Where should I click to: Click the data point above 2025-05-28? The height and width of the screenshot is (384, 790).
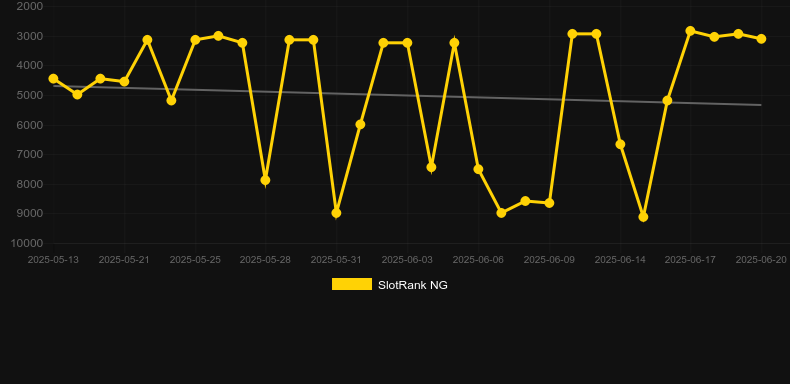[x=266, y=180]
